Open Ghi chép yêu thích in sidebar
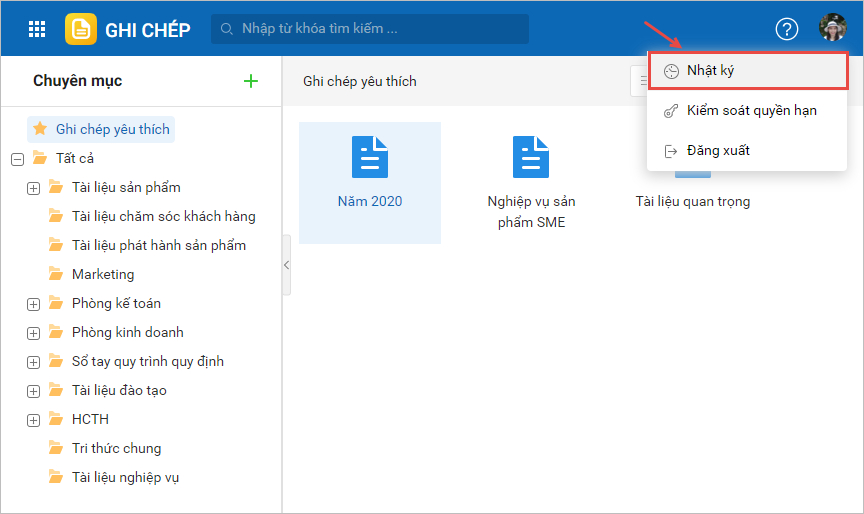 pyautogui.click(x=101, y=129)
